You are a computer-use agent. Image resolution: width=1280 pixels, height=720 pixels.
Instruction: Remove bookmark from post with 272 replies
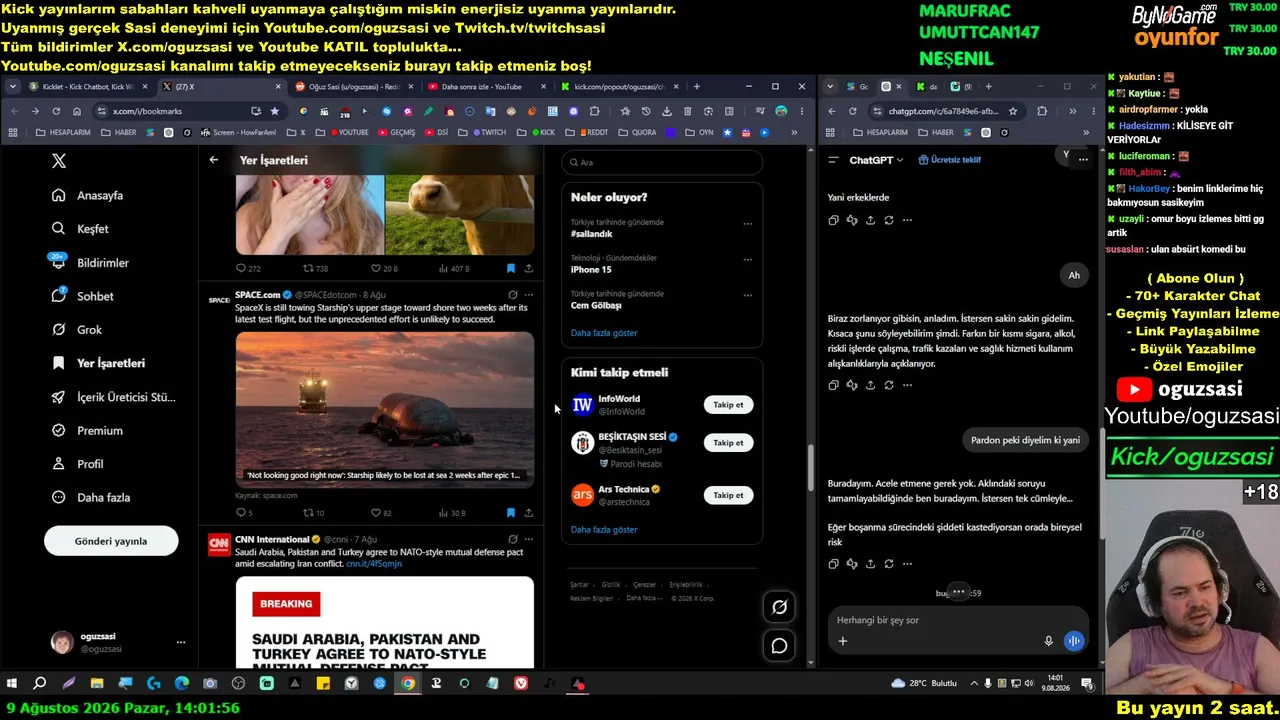(x=510, y=268)
